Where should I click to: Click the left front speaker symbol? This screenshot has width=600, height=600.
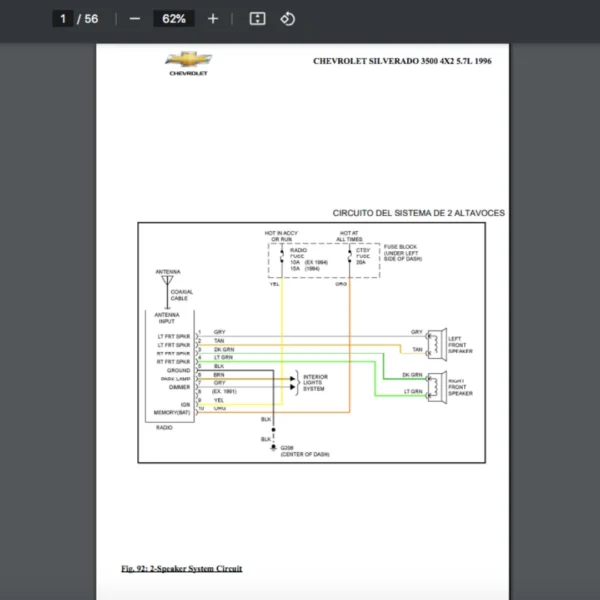point(436,343)
